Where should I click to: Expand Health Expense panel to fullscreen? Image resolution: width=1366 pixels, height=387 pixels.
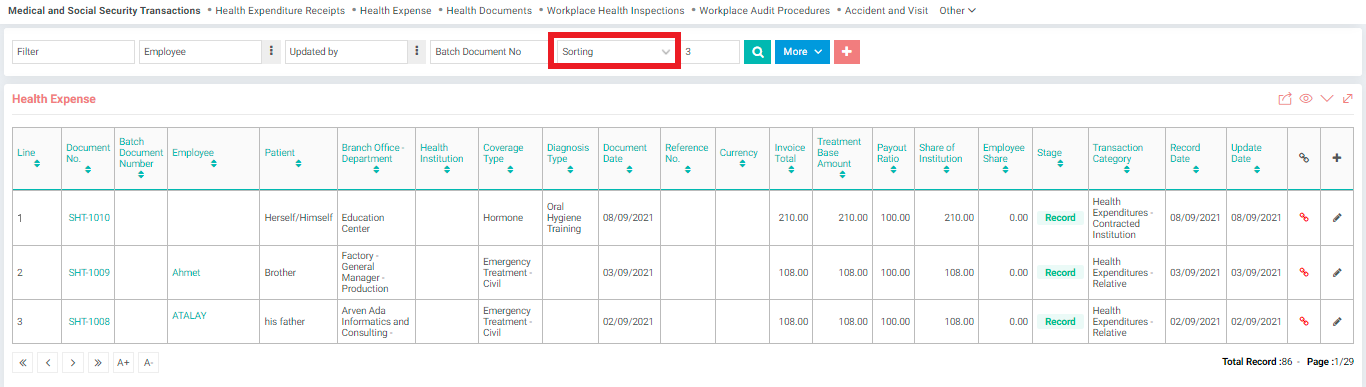(1348, 99)
